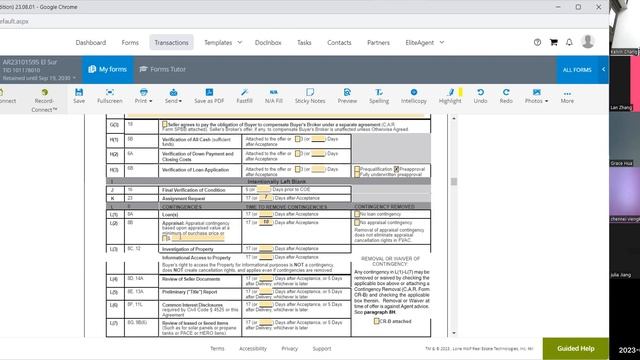Go to Dashboard
Image resolution: width=640 pixels, height=360 pixels.
point(91,42)
